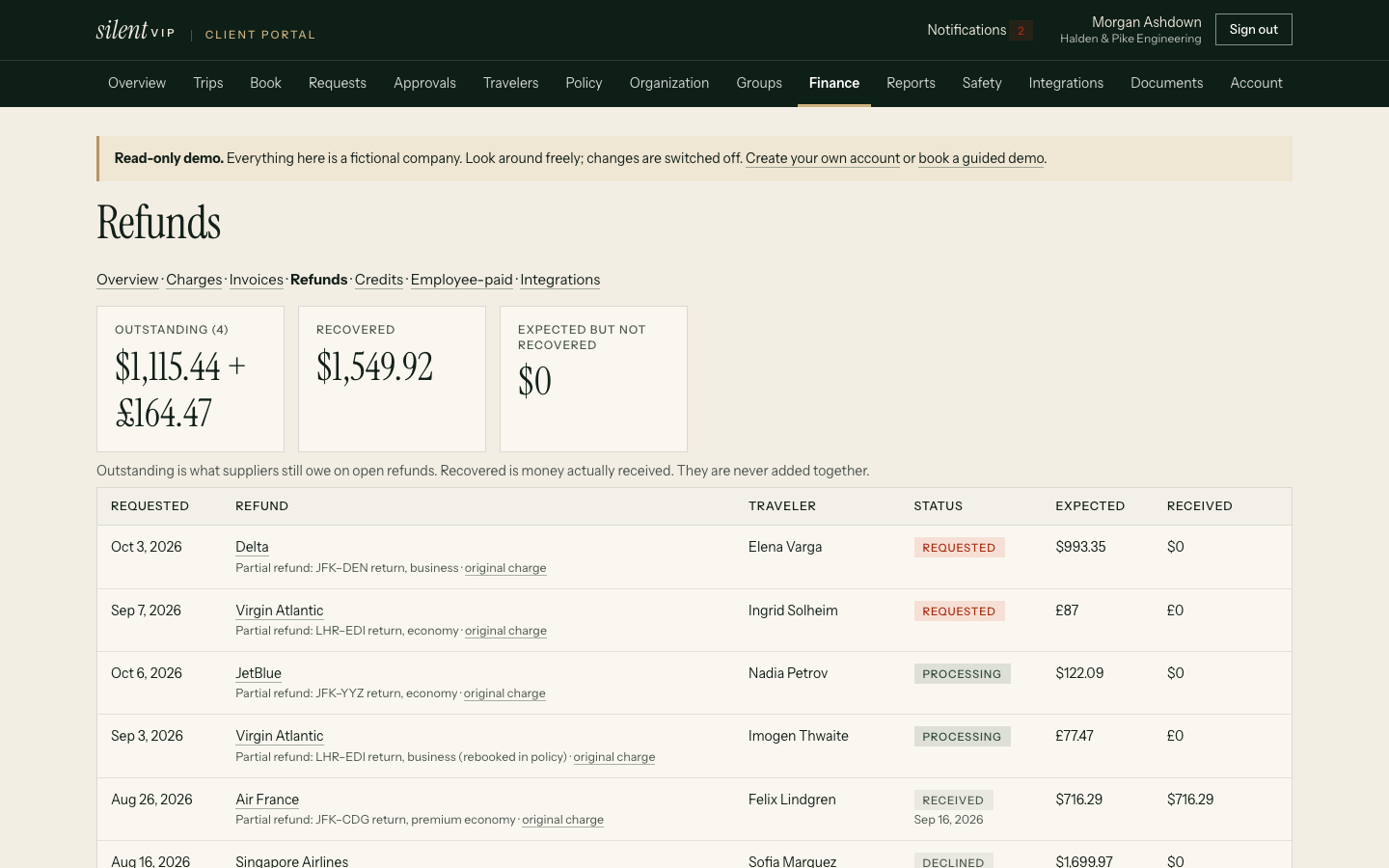Open Virgin Atlantic refund for Ingrid Solheim
1389x868 pixels.
(280, 610)
